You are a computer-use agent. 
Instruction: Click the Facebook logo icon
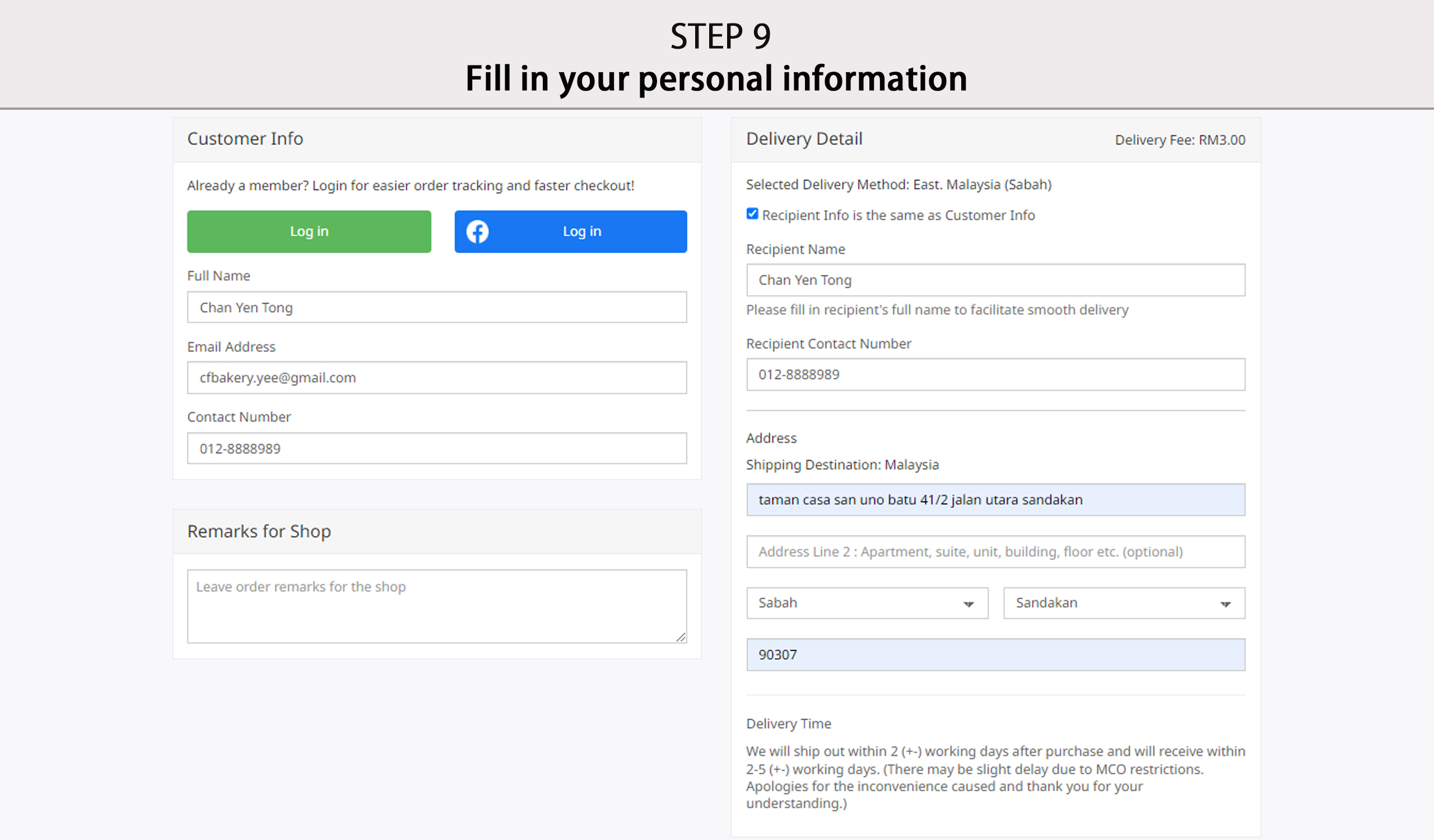pyautogui.click(x=477, y=231)
